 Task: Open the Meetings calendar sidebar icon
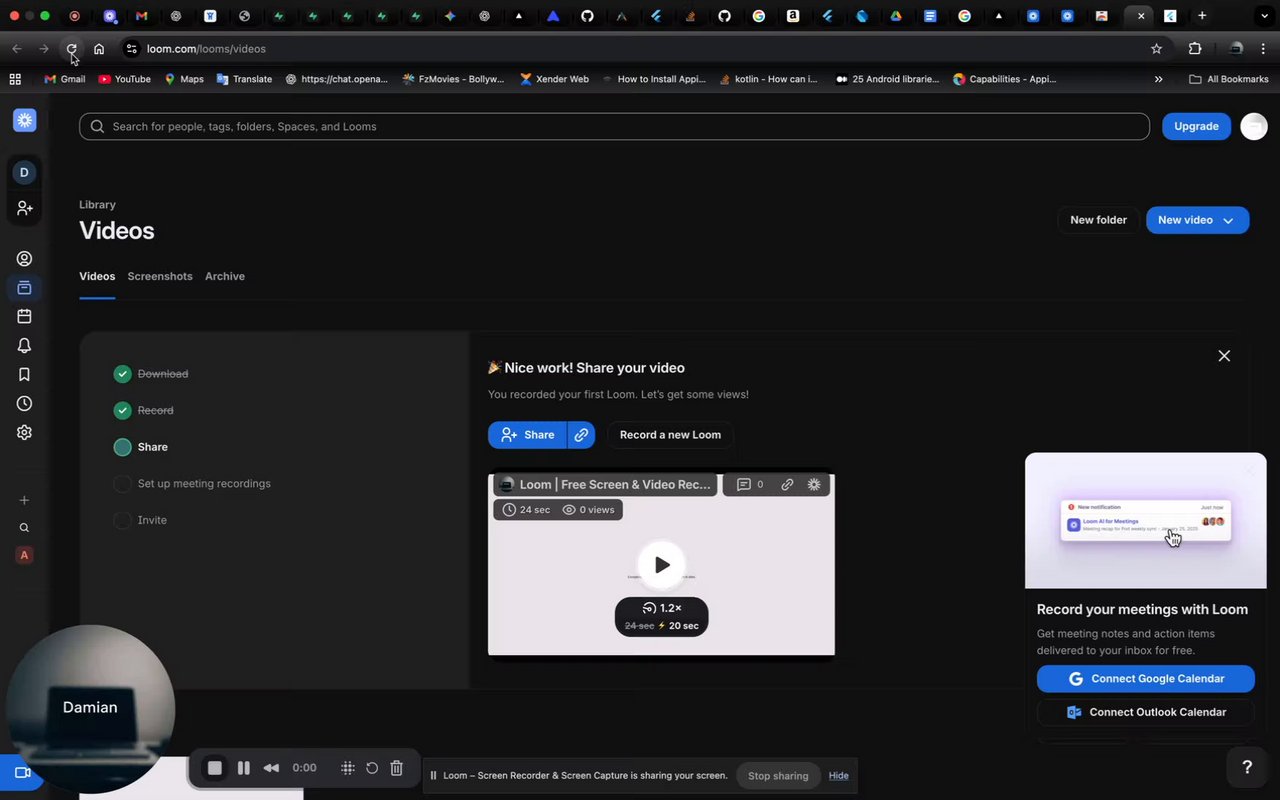pos(25,317)
